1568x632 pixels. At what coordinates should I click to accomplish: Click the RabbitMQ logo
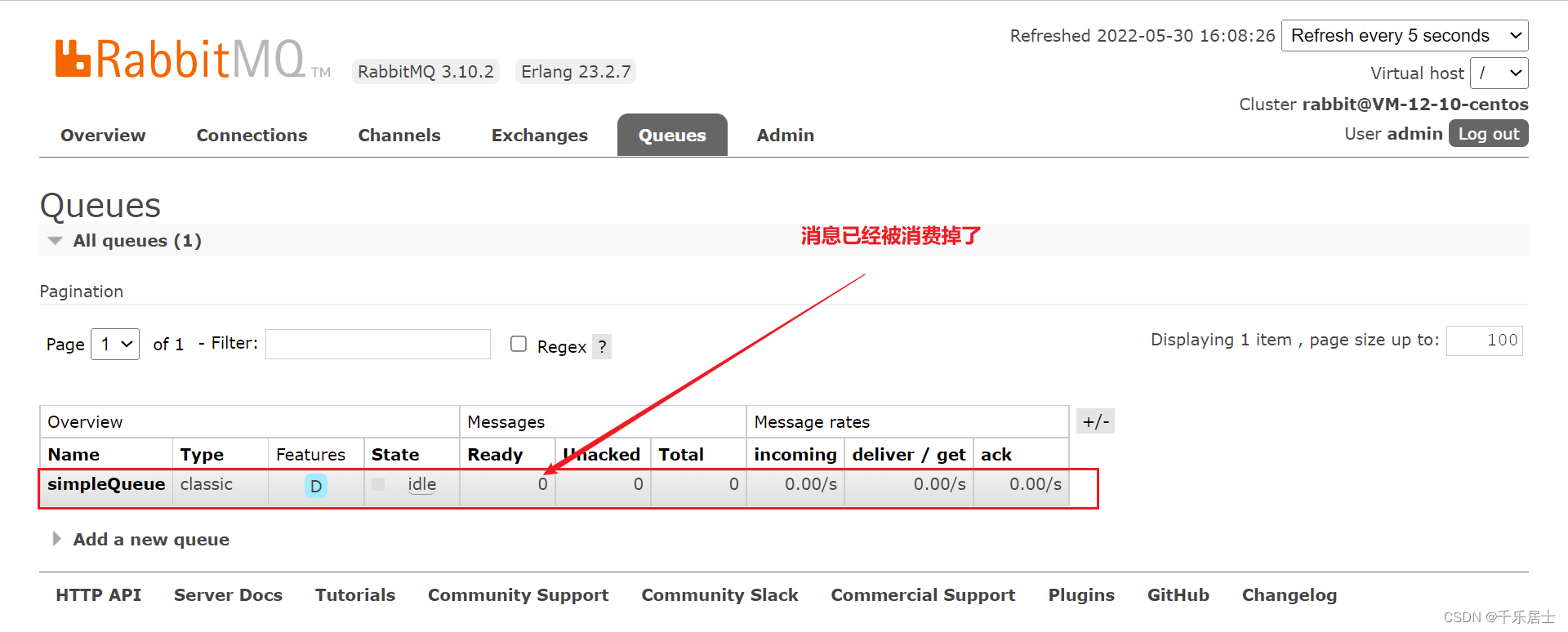(193, 59)
